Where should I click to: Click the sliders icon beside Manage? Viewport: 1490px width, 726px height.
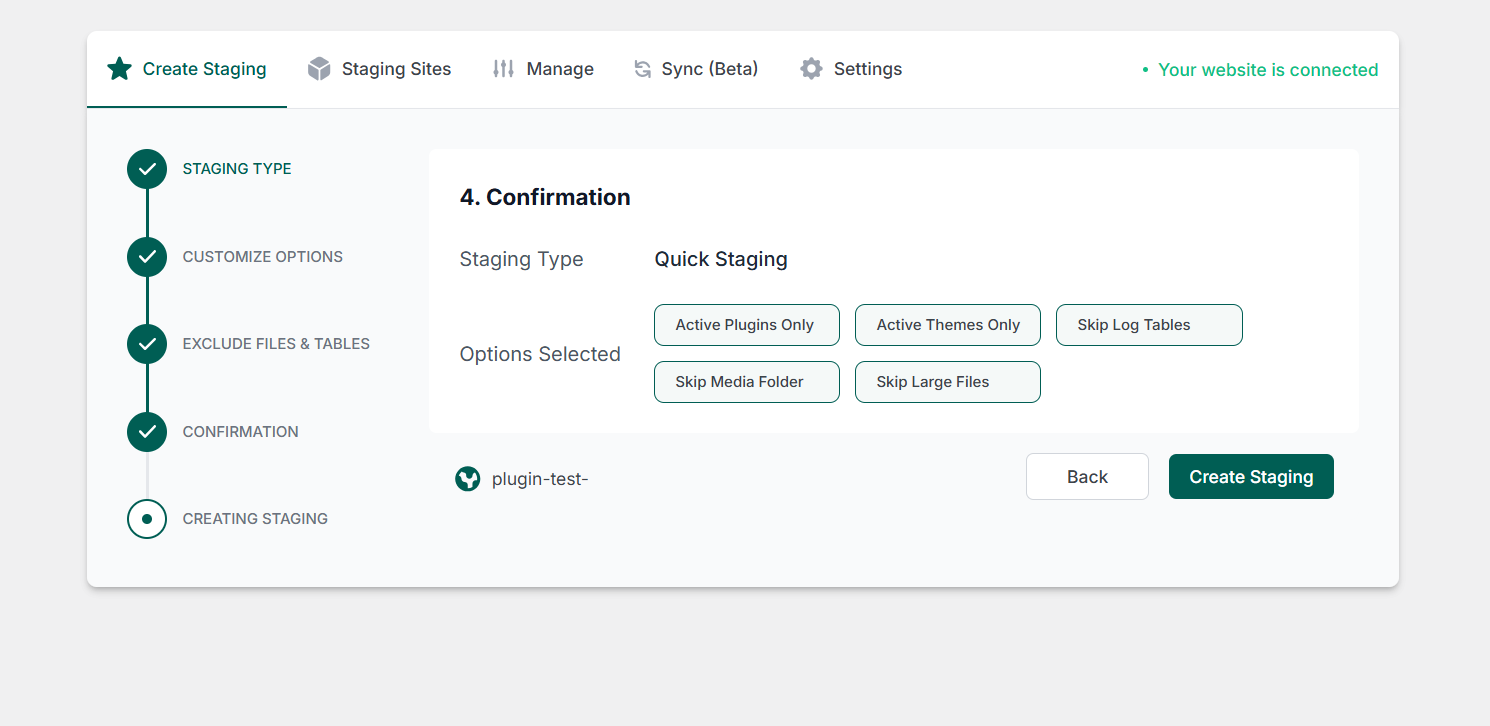[503, 69]
